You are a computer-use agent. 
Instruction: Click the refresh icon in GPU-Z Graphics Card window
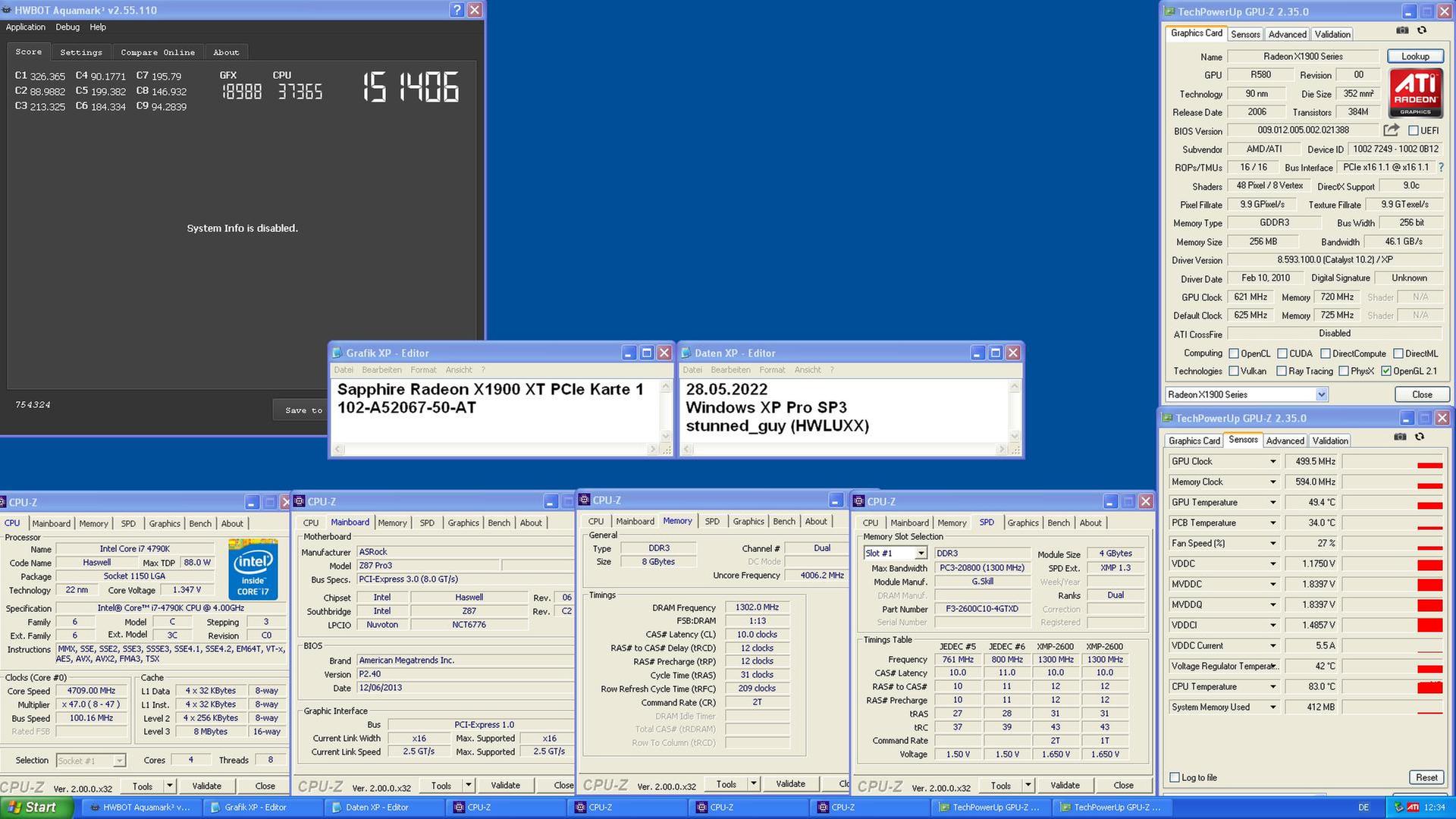(x=1422, y=30)
